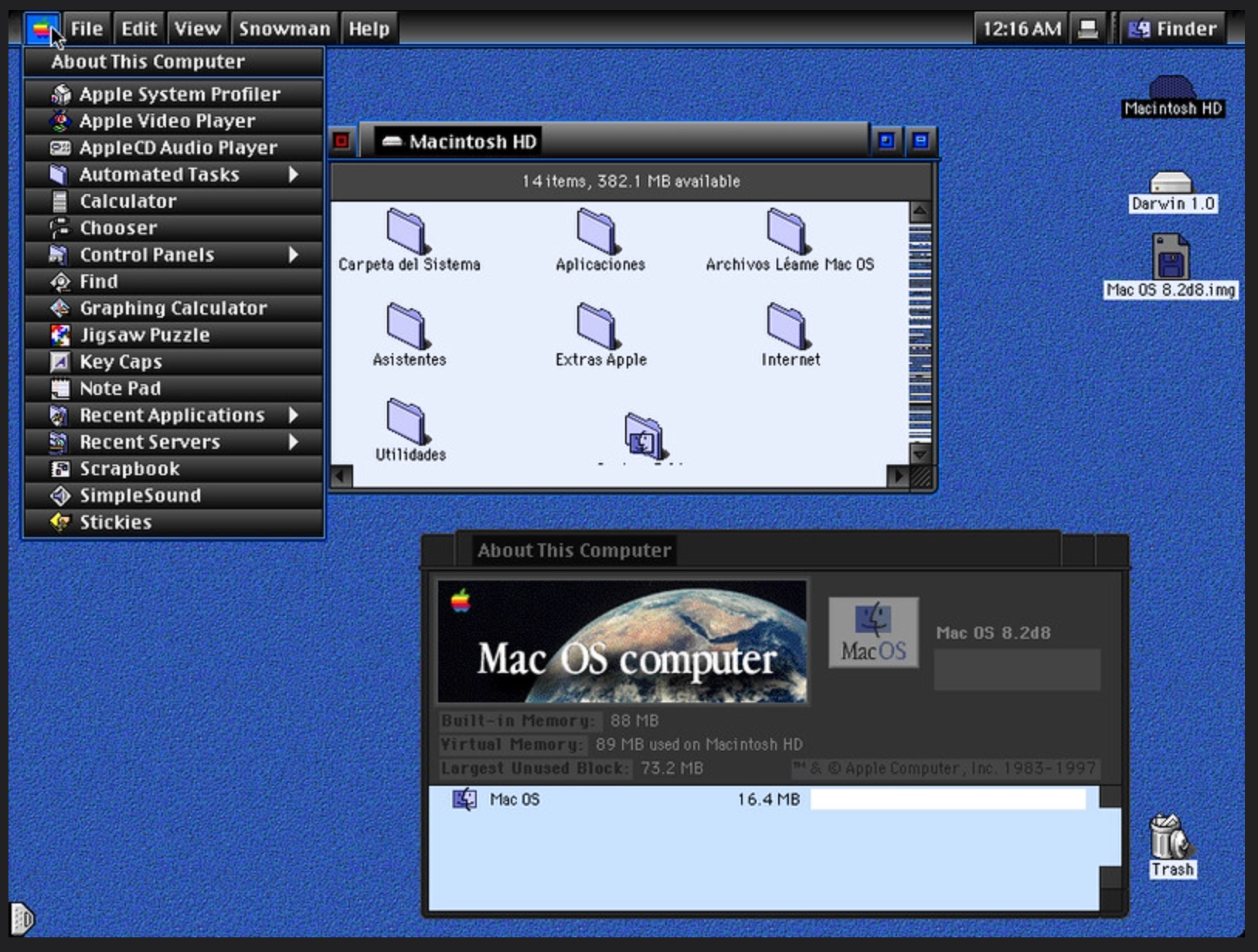
Task: Click Macintosh HD window title text
Action: [473, 142]
